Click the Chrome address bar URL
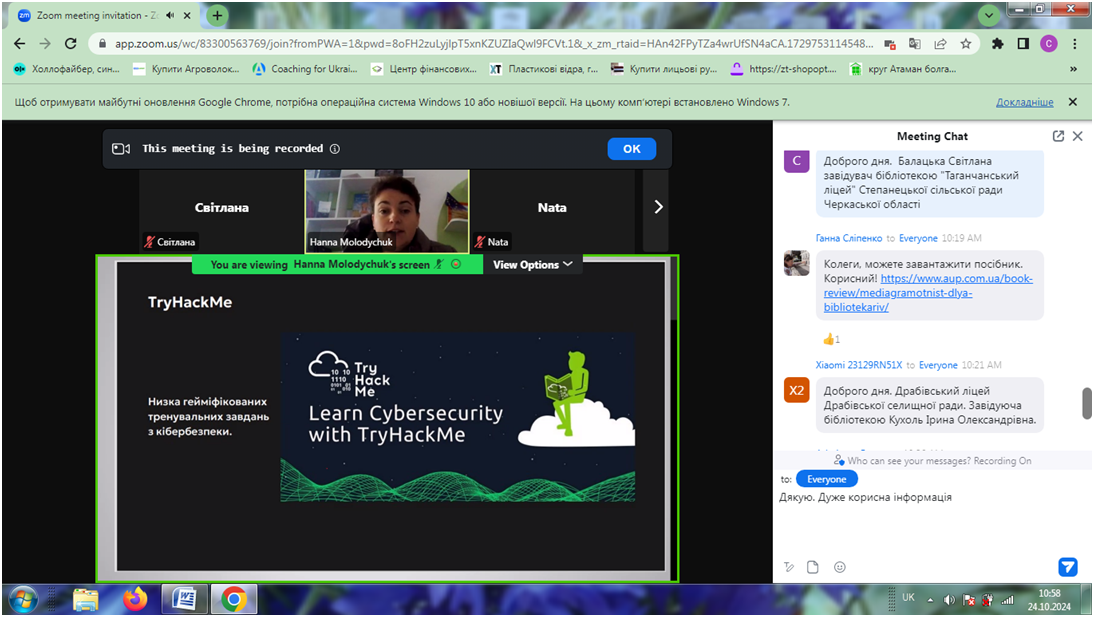Screen dimensions: 1094x617 point(494,43)
